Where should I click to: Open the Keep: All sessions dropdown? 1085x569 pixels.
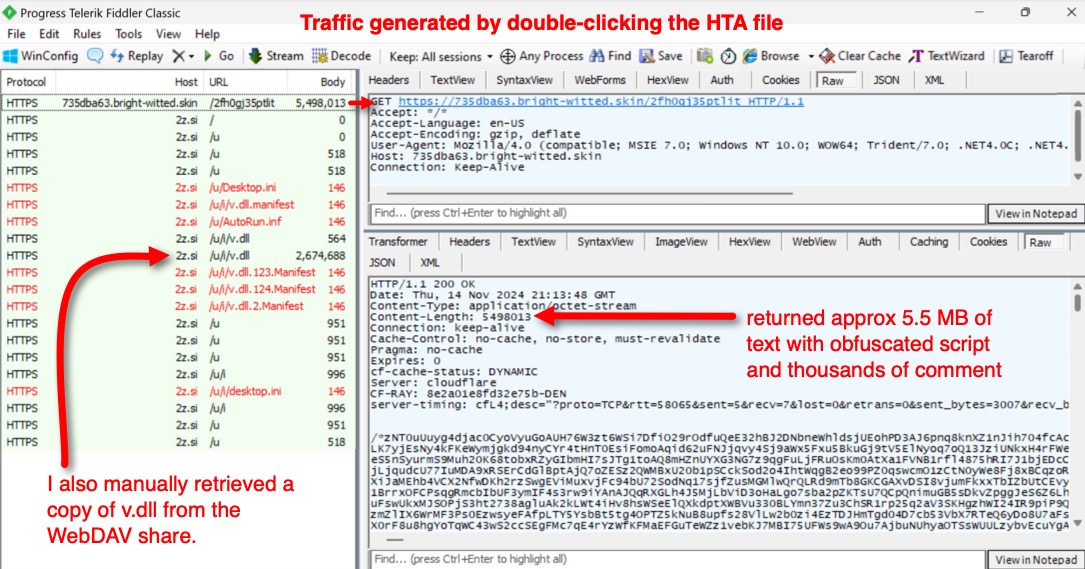[x=441, y=57]
